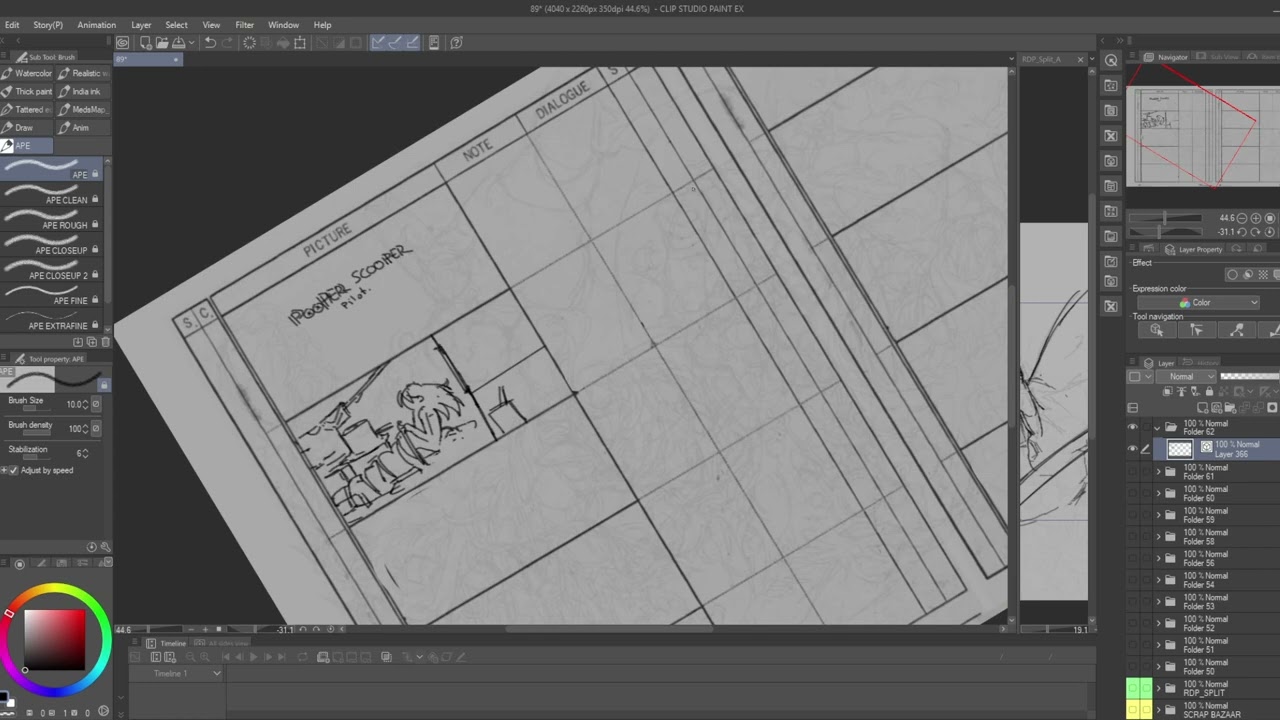Expand Folder 59 in Layer panel
This screenshot has height=720, width=1280.
(x=1159, y=515)
